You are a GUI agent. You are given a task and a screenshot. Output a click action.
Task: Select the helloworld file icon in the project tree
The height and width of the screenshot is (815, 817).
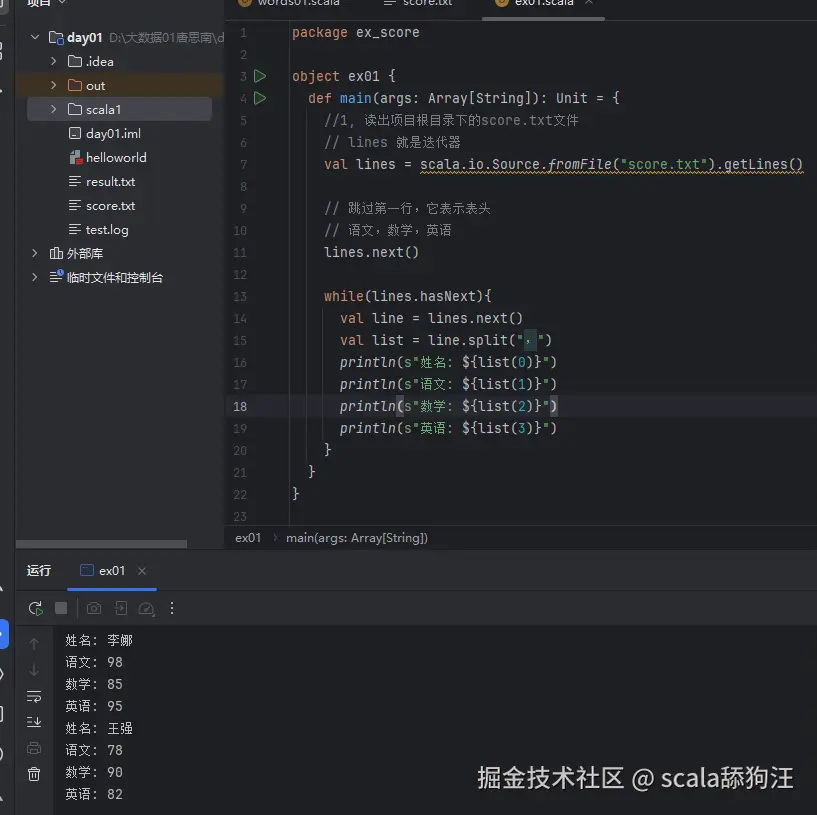[75, 157]
